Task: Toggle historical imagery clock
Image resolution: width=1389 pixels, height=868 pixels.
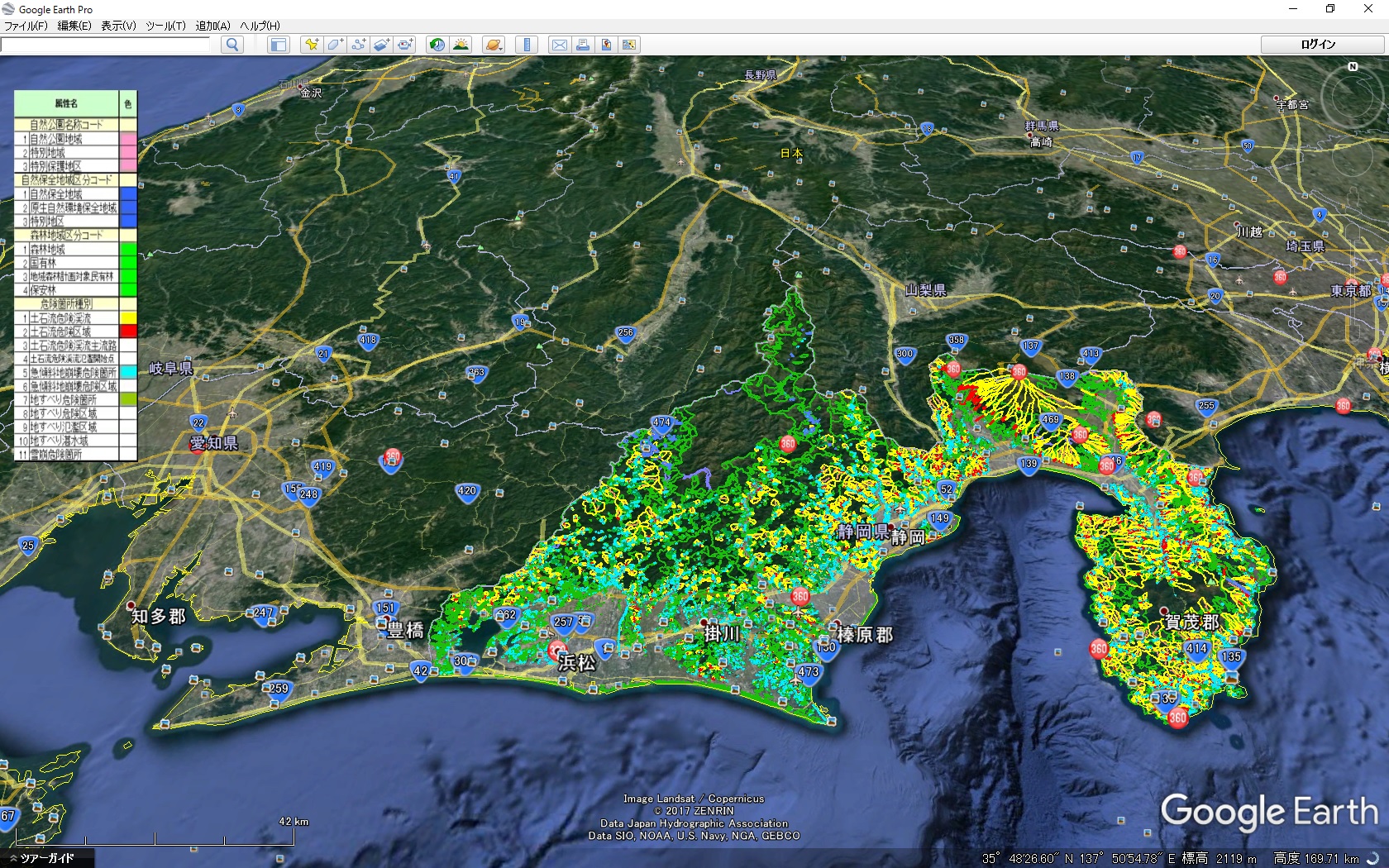Action: 437,45
